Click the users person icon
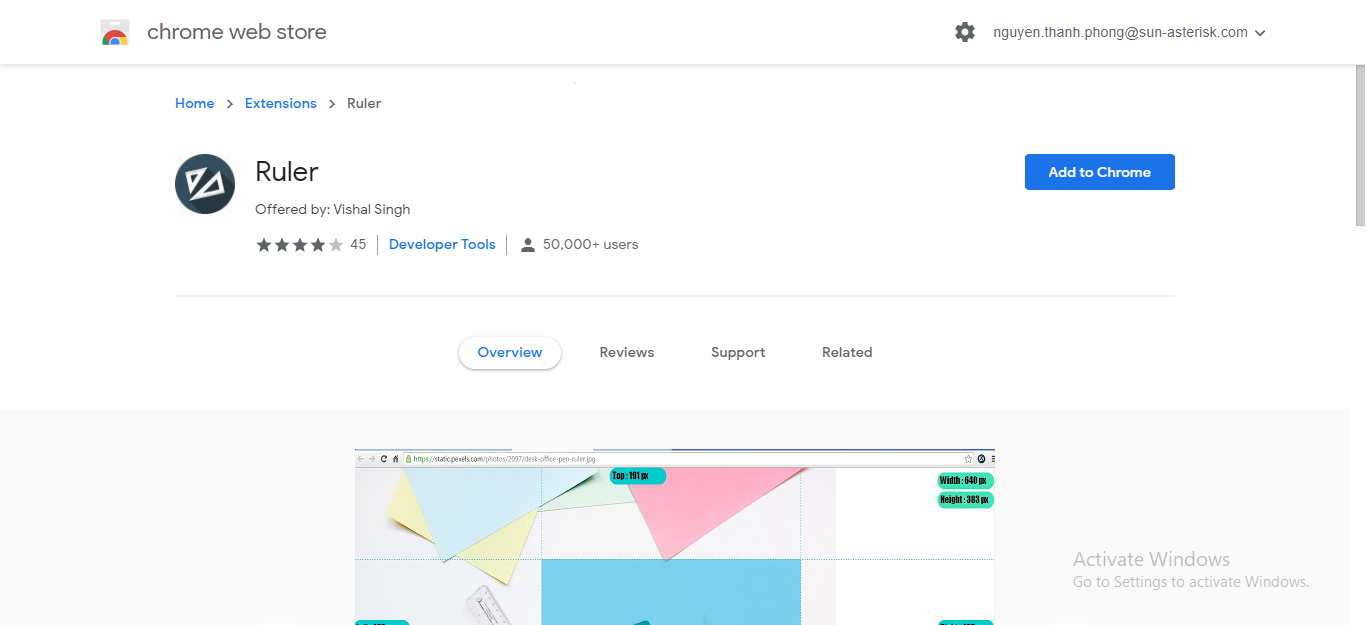The width and height of the screenshot is (1366, 625). pos(528,245)
